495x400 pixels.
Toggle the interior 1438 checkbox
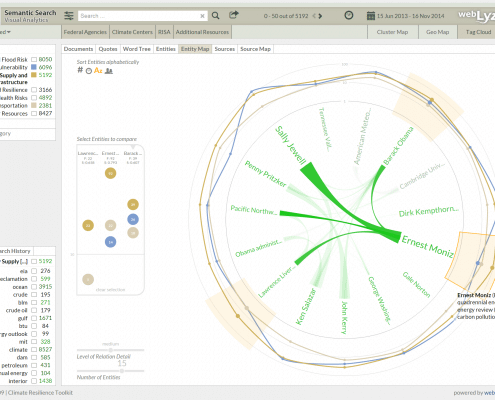point(34,381)
